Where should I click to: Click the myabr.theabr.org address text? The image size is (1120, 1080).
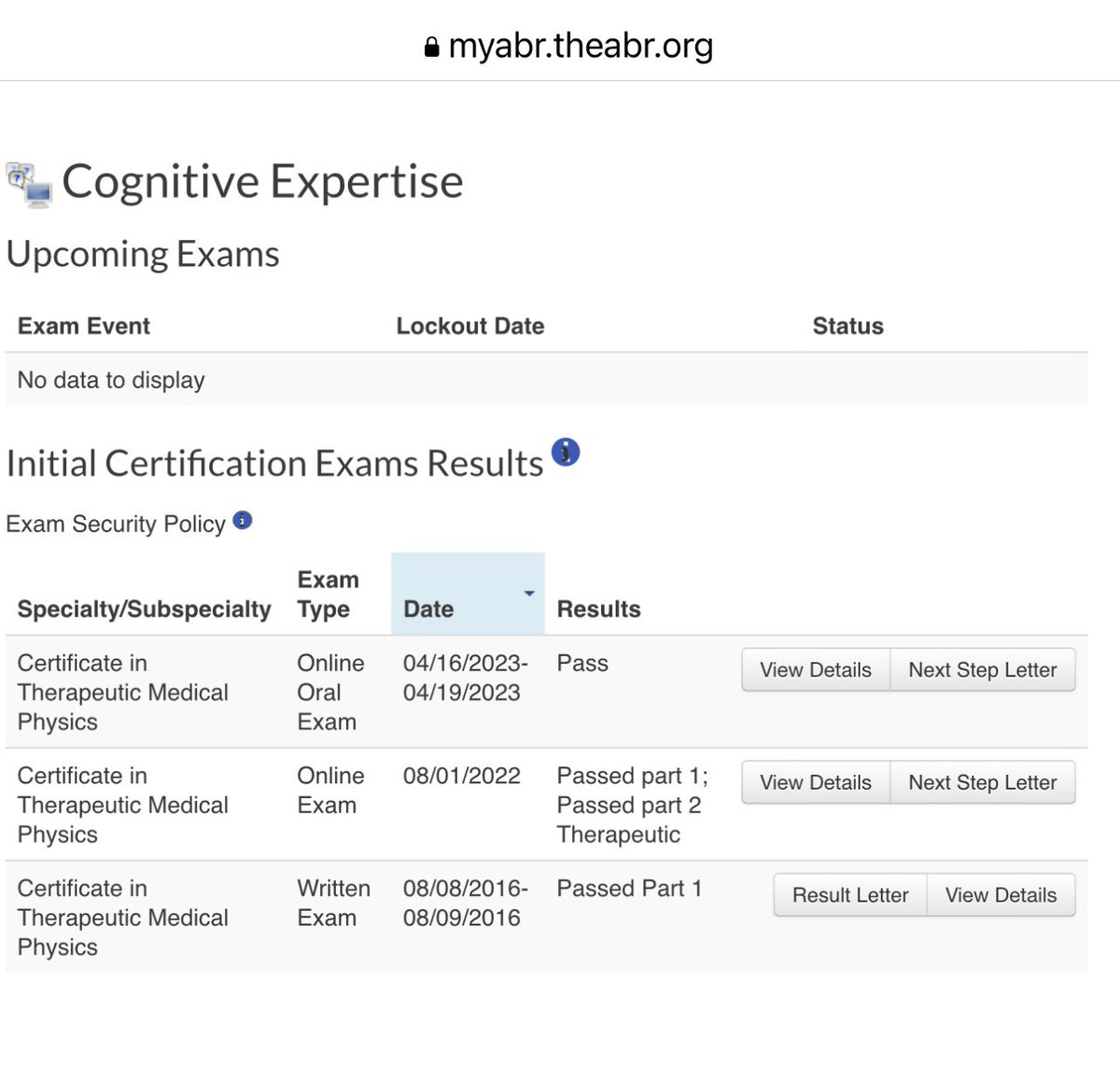[581, 46]
